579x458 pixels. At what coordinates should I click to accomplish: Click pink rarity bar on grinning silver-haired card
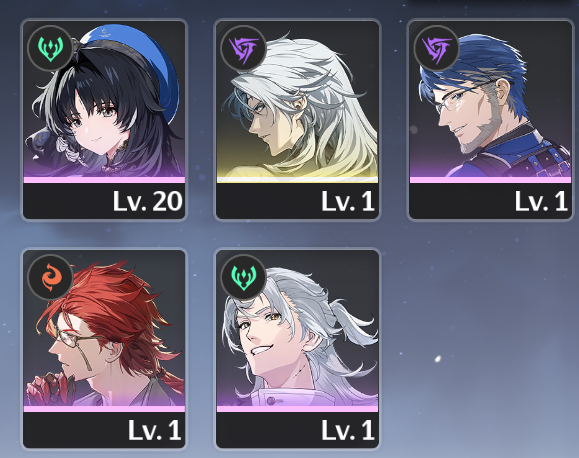297,409
